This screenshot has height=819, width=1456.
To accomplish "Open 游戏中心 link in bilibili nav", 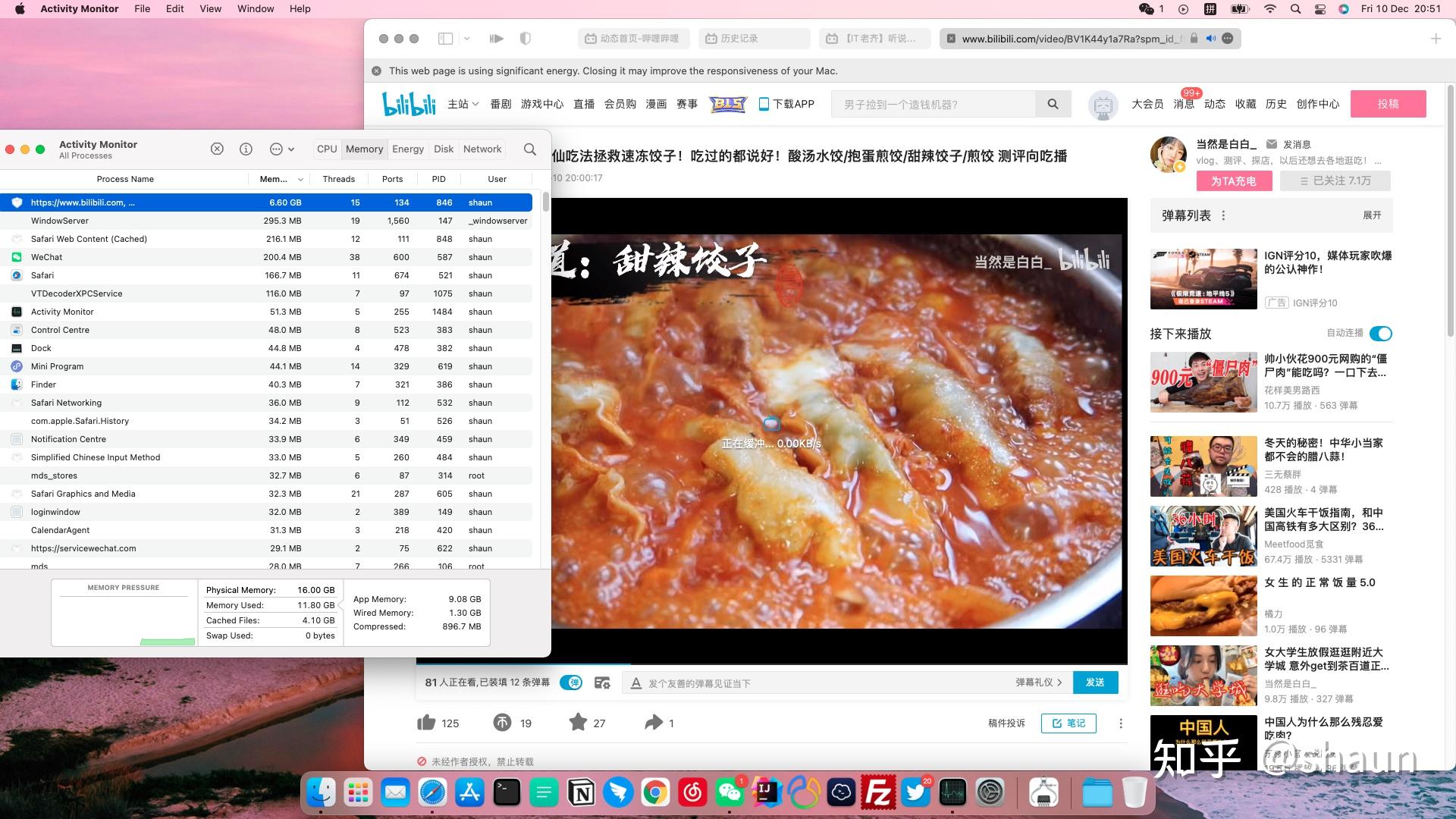I will coord(541,104).
